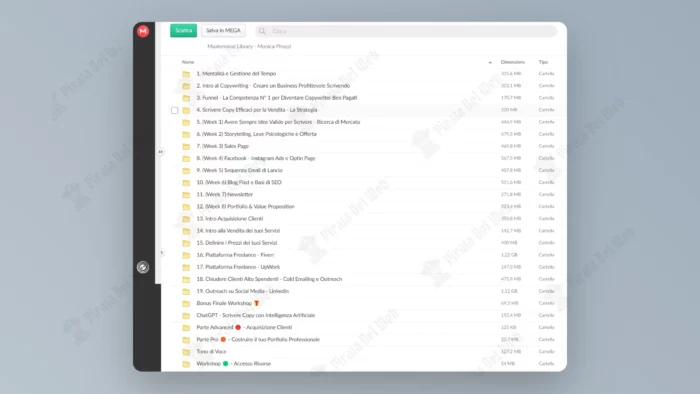
Task: Click folder icon of 17. Piattaforma Freelance - UpWork
Action: pyautogui.click(x=186, y=267)
